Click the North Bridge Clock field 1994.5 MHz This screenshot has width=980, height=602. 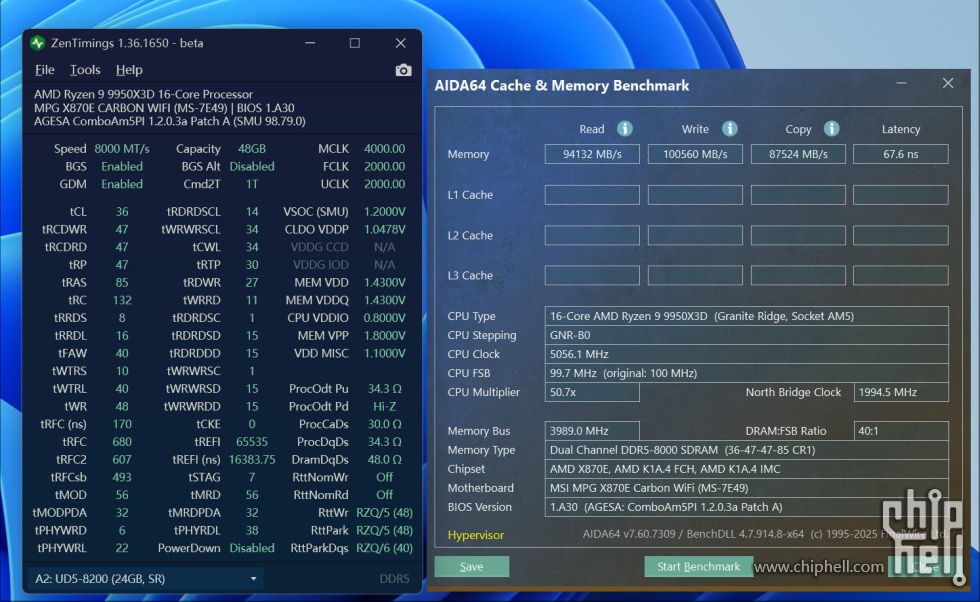tap(901, 393)
